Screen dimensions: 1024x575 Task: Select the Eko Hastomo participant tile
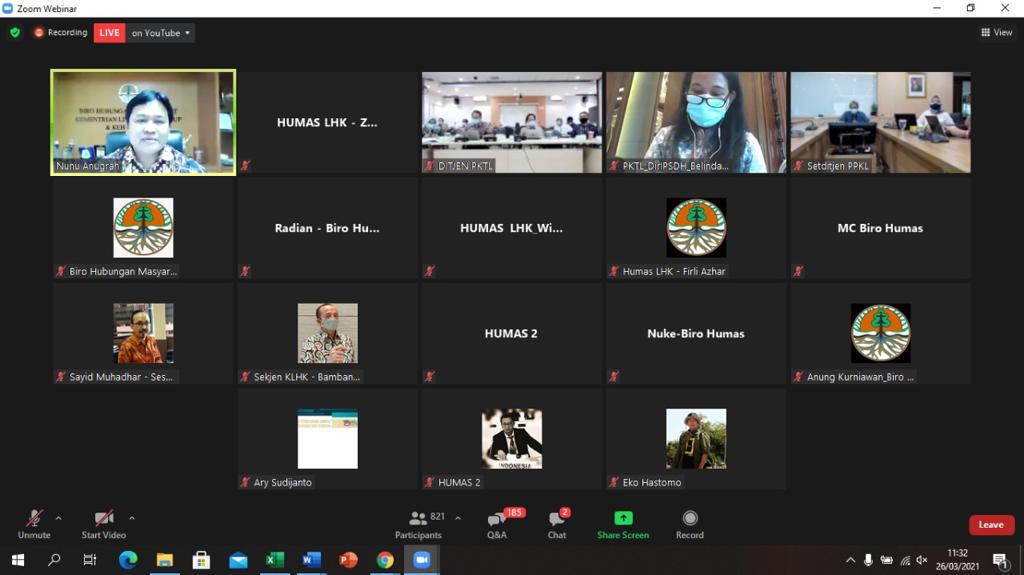pyautogui.click(x=696, y=439)
